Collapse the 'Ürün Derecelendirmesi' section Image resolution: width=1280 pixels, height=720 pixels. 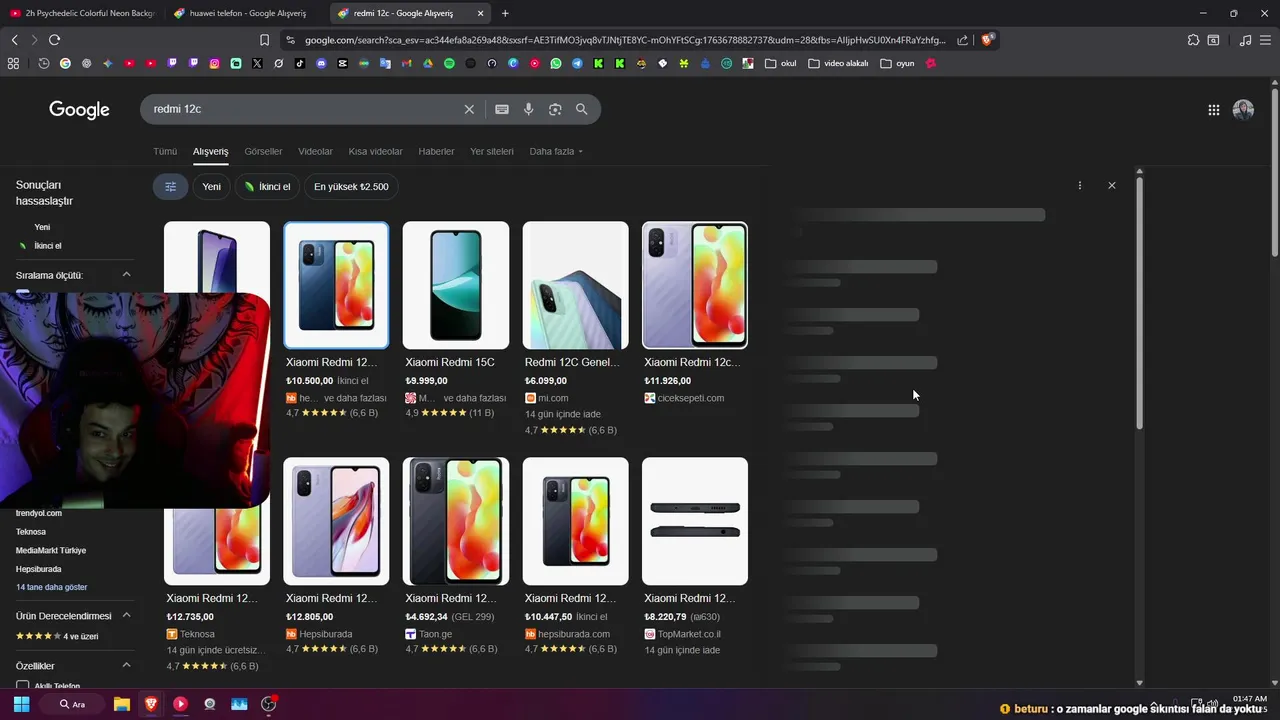tap(126, 616)
